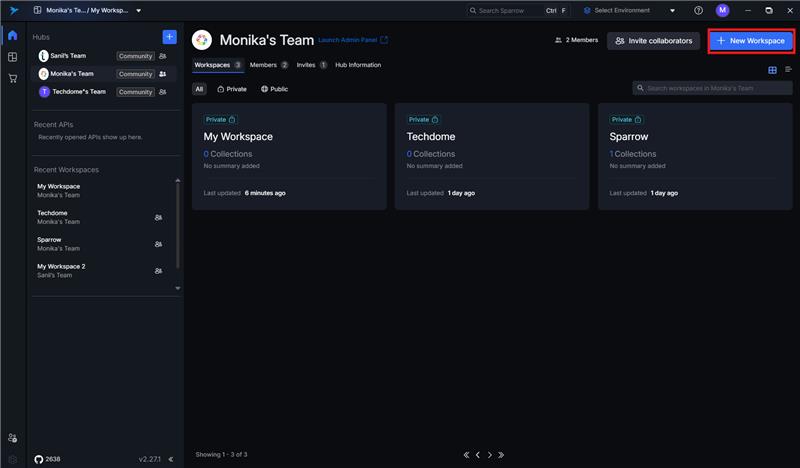The height and width of the screenshot is (468, 800).
Task: Click the members icon next to Sanil's Team
Action: (163, 56)
